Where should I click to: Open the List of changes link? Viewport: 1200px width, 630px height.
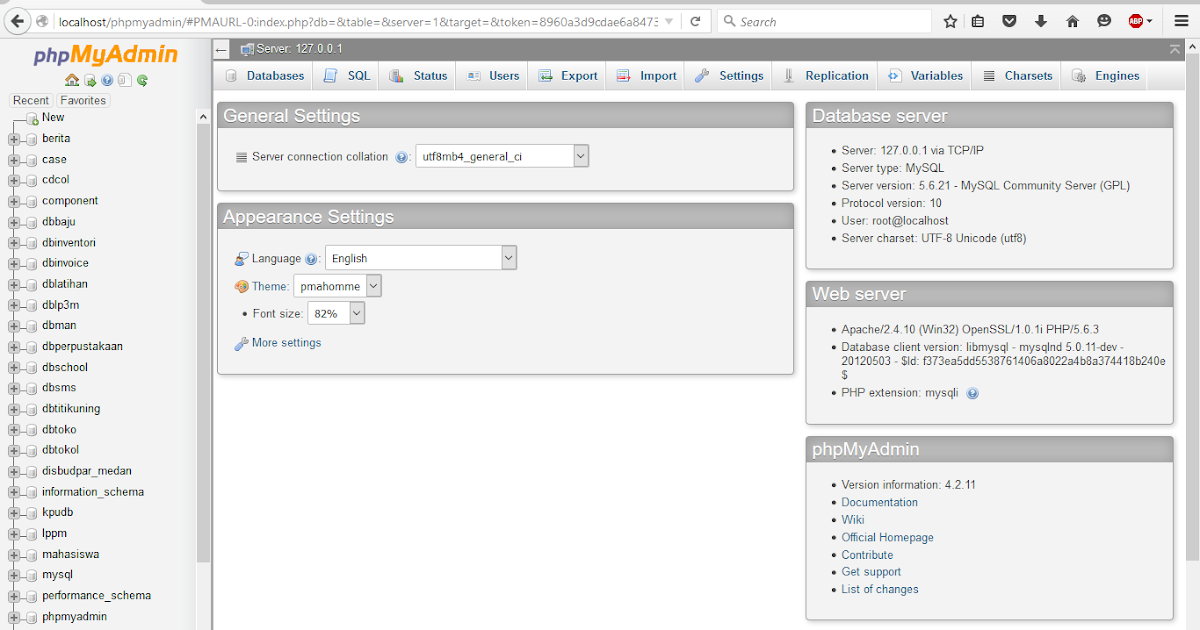point(880,590)
